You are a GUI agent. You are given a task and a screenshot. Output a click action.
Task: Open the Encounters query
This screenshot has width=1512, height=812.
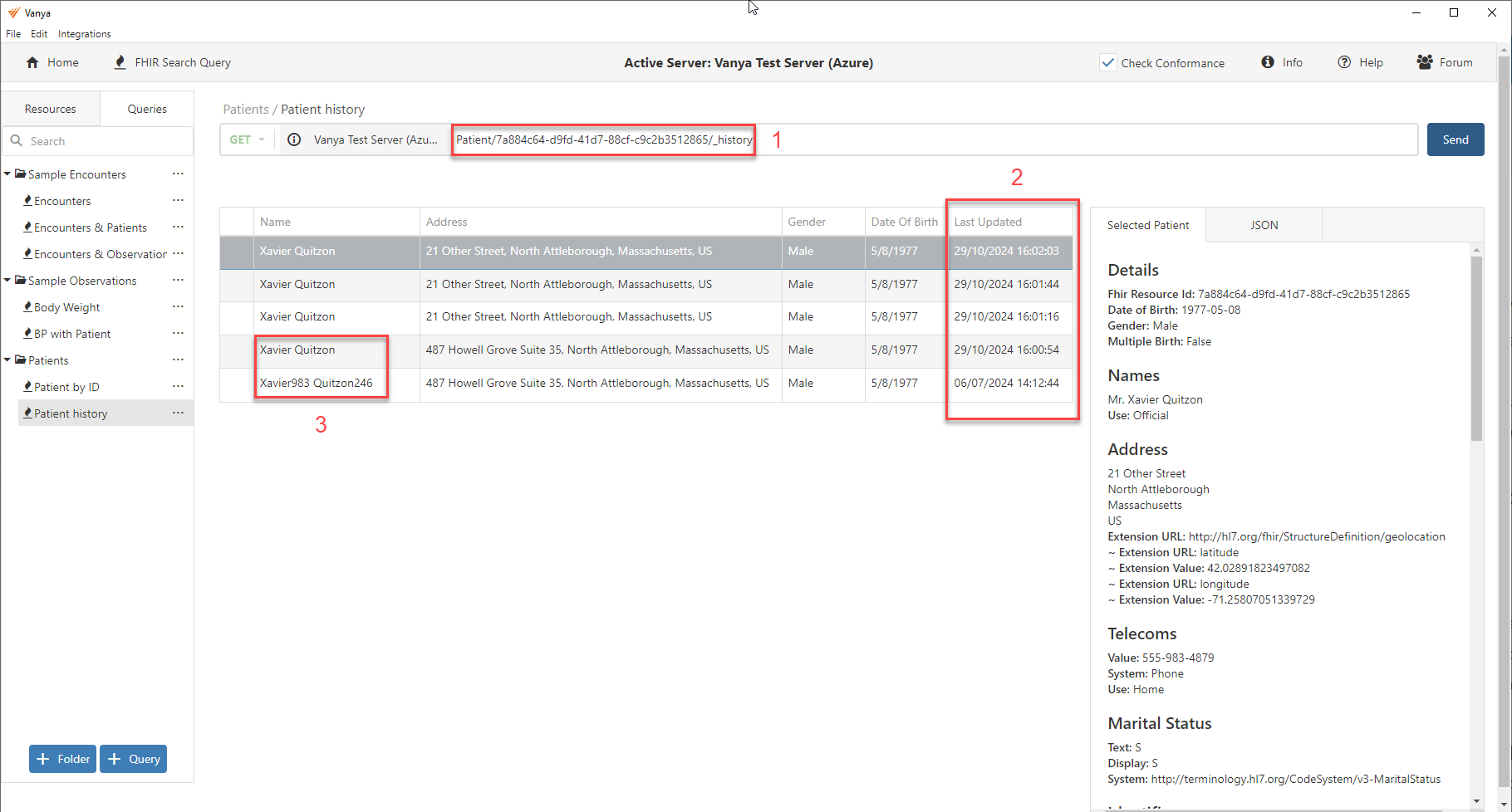(x=62, y=201)
